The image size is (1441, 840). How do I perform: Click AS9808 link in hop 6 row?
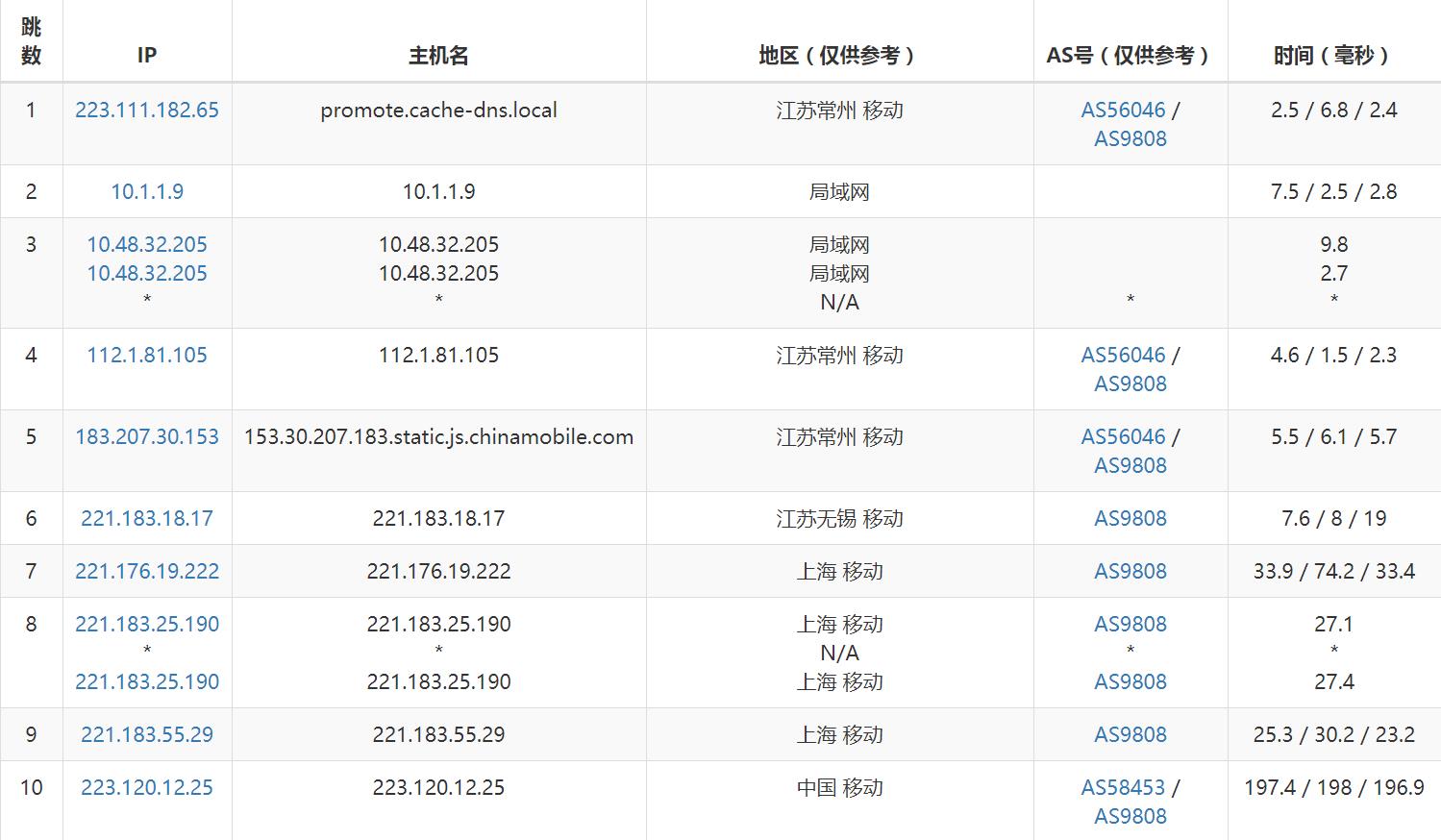point(1130,518)
